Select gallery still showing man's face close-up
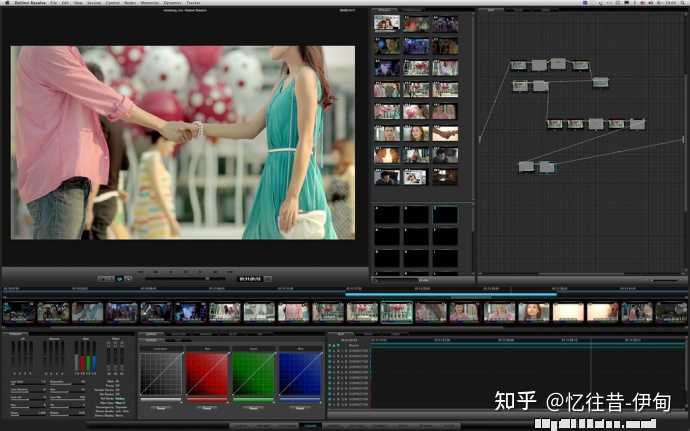This screenshot has width=690, height=431. point(387,133)
